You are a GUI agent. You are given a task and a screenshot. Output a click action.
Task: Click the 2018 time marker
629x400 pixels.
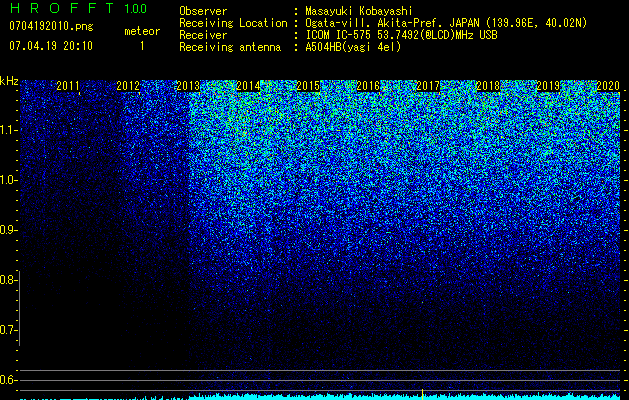coord(488,85)
